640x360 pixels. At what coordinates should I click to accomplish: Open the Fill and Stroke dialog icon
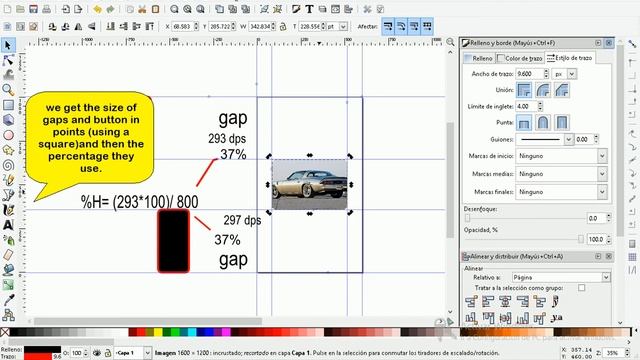296,9
